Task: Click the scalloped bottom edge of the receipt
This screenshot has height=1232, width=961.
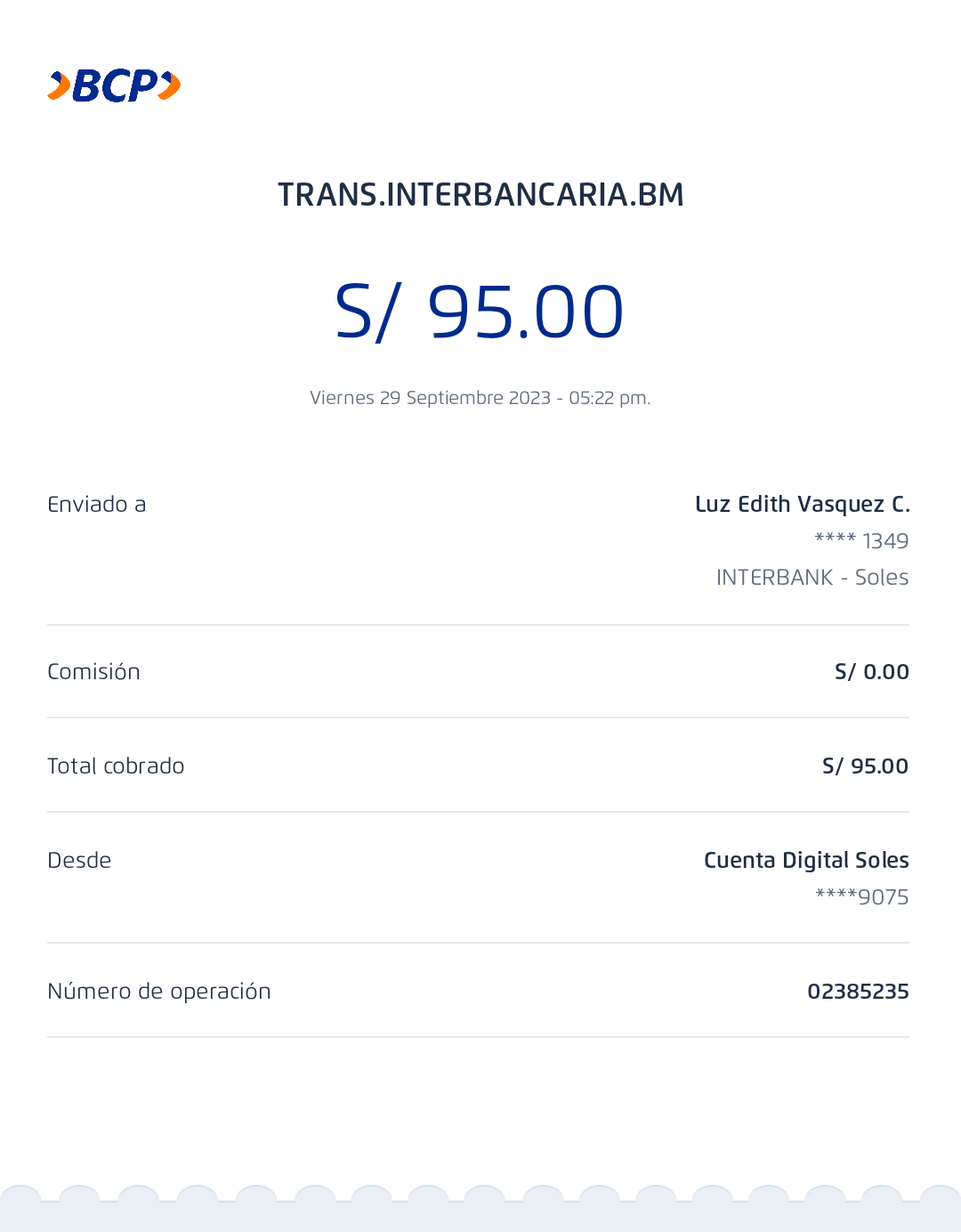Action: tap(480, 1209)
